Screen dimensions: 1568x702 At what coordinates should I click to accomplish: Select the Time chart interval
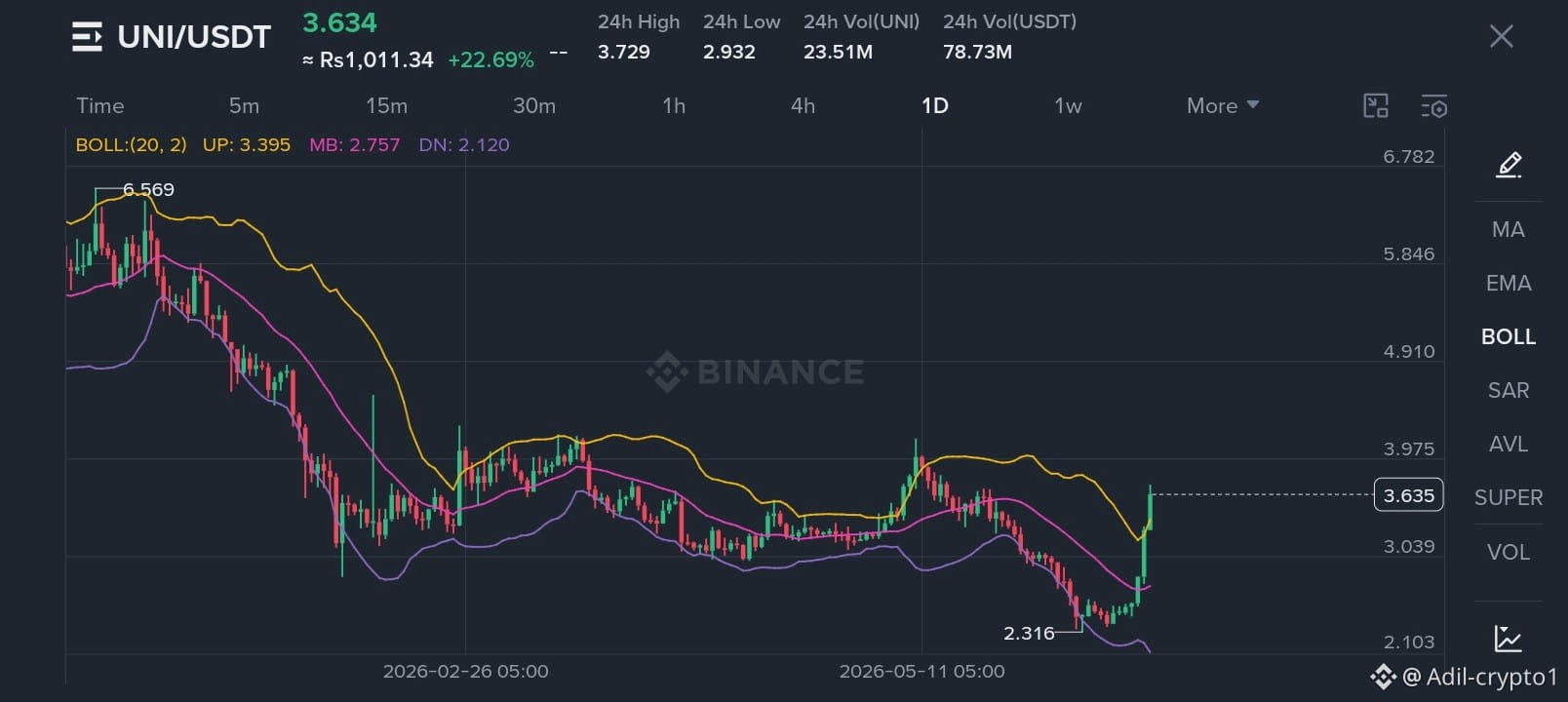(100, 105)
